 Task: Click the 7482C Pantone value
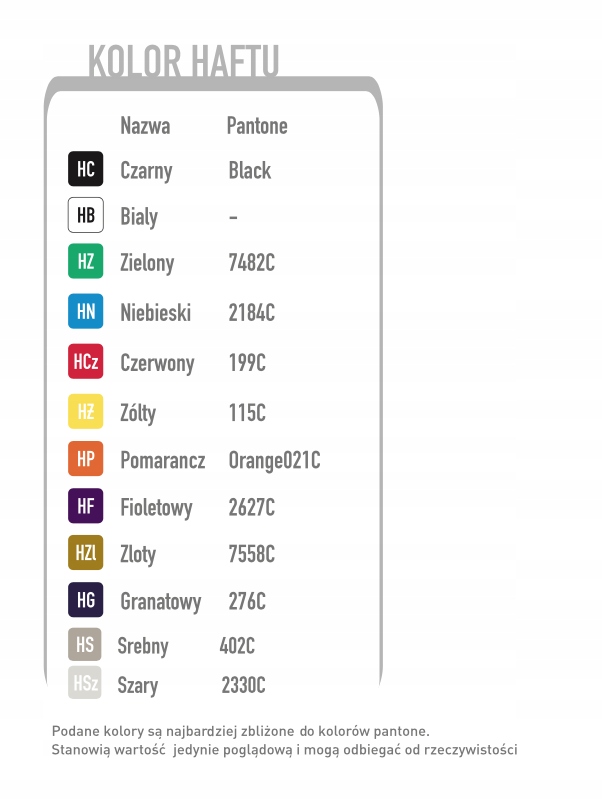click(251, 263)
